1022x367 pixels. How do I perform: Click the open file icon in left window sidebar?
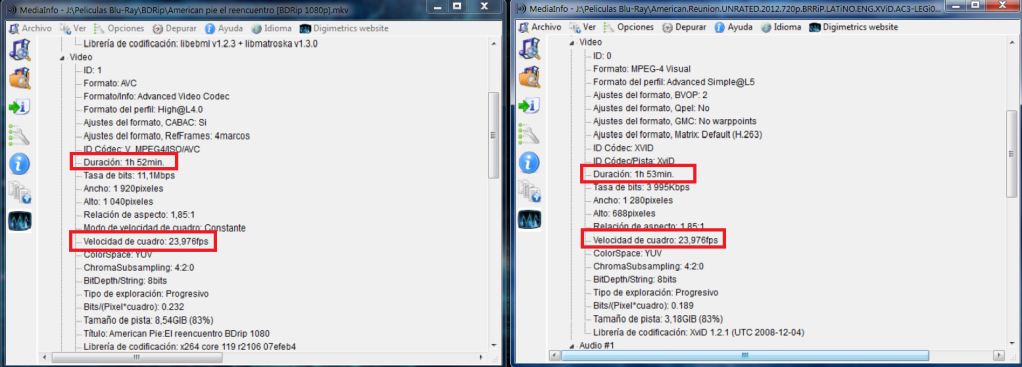[20, 51]
